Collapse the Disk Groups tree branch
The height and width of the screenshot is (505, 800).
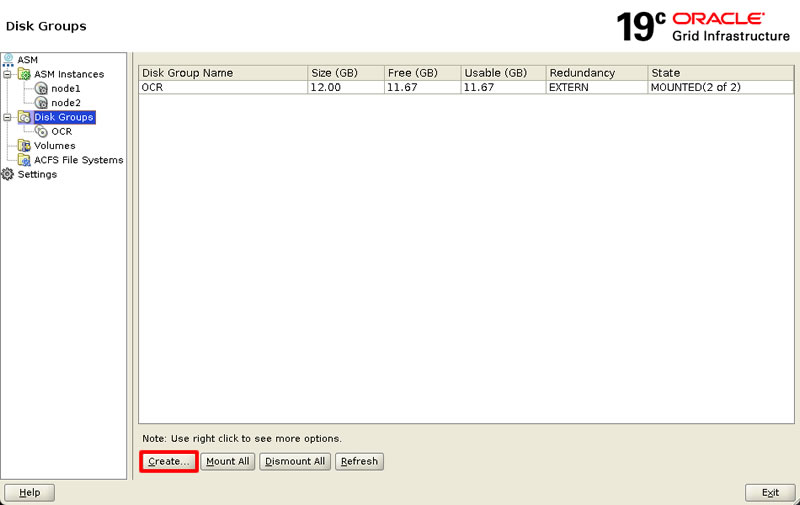pos(7,117)
